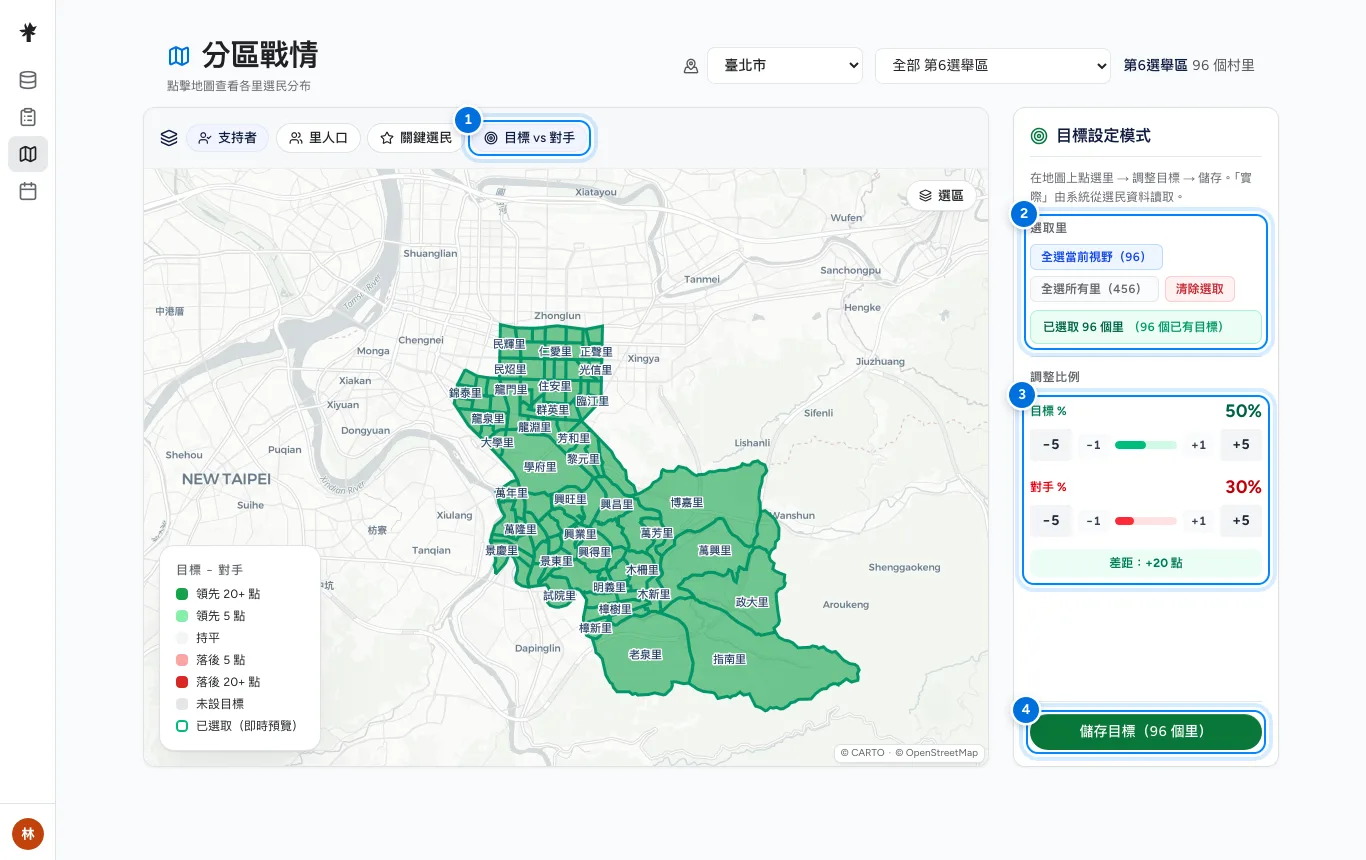Increase 目標 % by 1
The height and width of the screenshot is (860, 1366).
tap(1198, 445)
